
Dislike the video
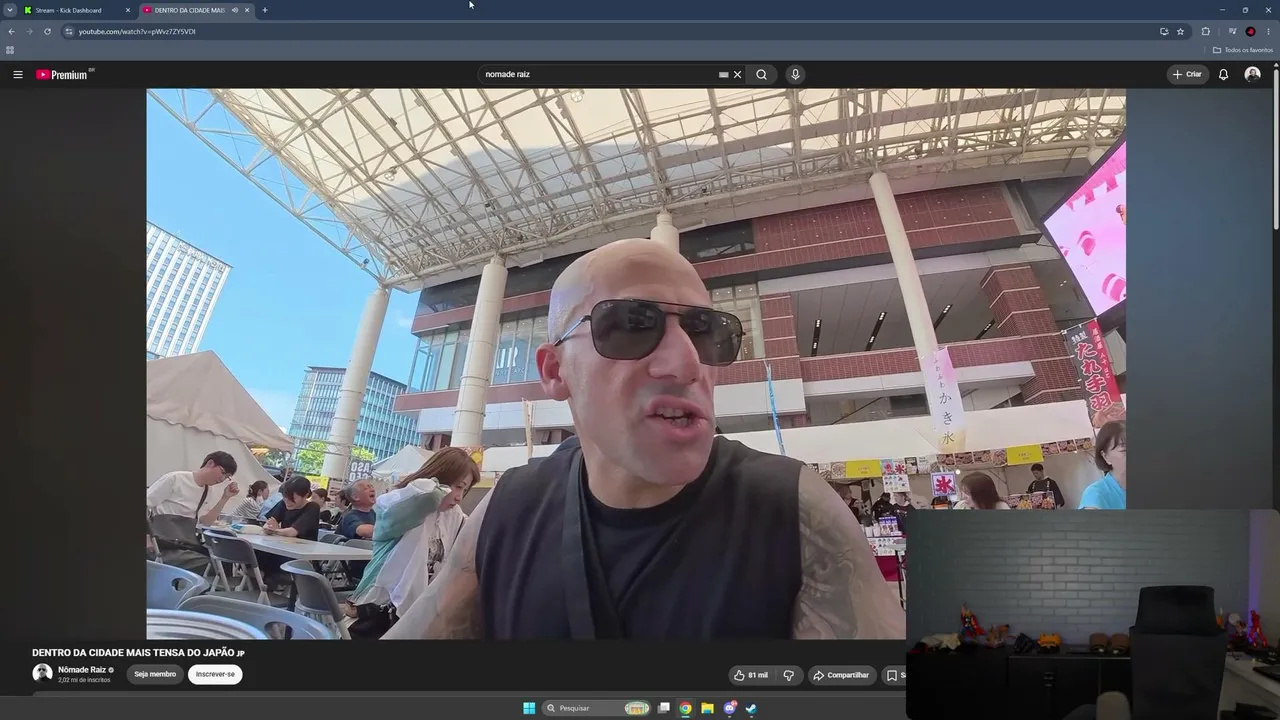(788, 675)
